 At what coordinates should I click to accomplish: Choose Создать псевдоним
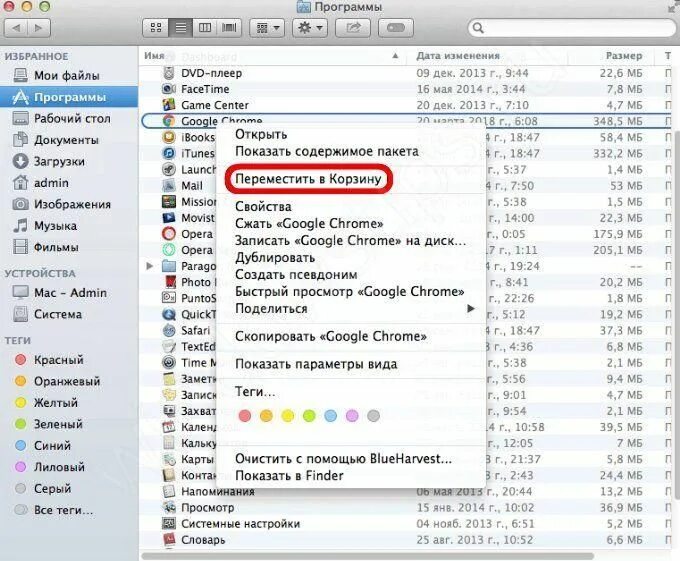point(350,274)
